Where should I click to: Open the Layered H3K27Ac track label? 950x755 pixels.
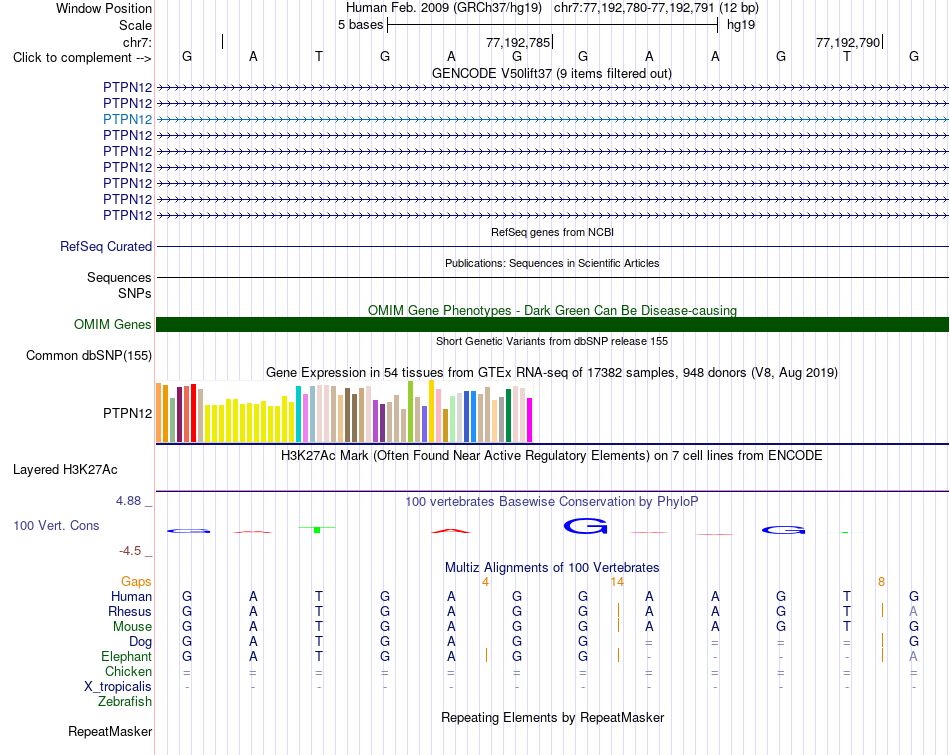point(65,470)
